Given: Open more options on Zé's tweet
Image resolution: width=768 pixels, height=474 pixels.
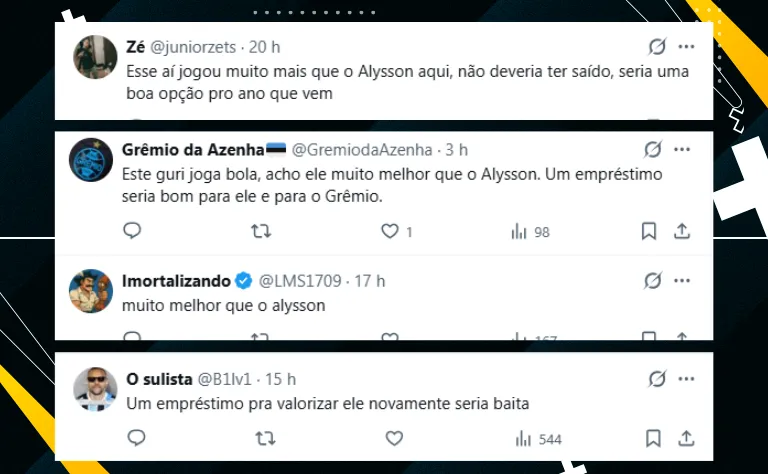Looking at the screenshot, I should pos(686,47).
